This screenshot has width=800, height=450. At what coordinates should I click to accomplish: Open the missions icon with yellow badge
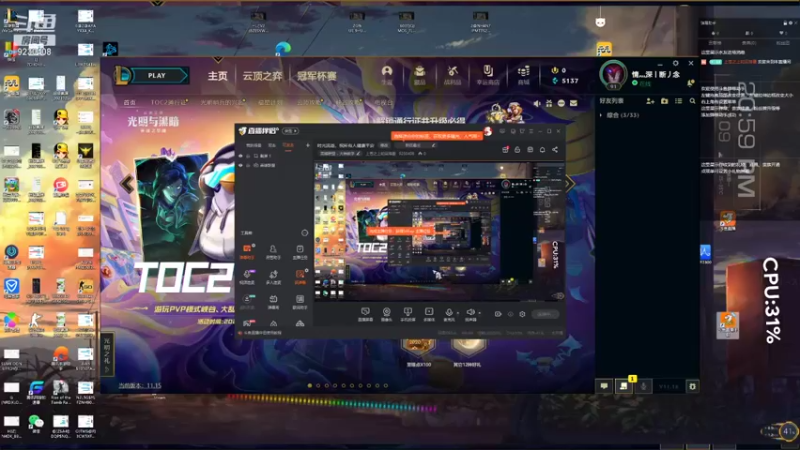[x=623, y=386]
